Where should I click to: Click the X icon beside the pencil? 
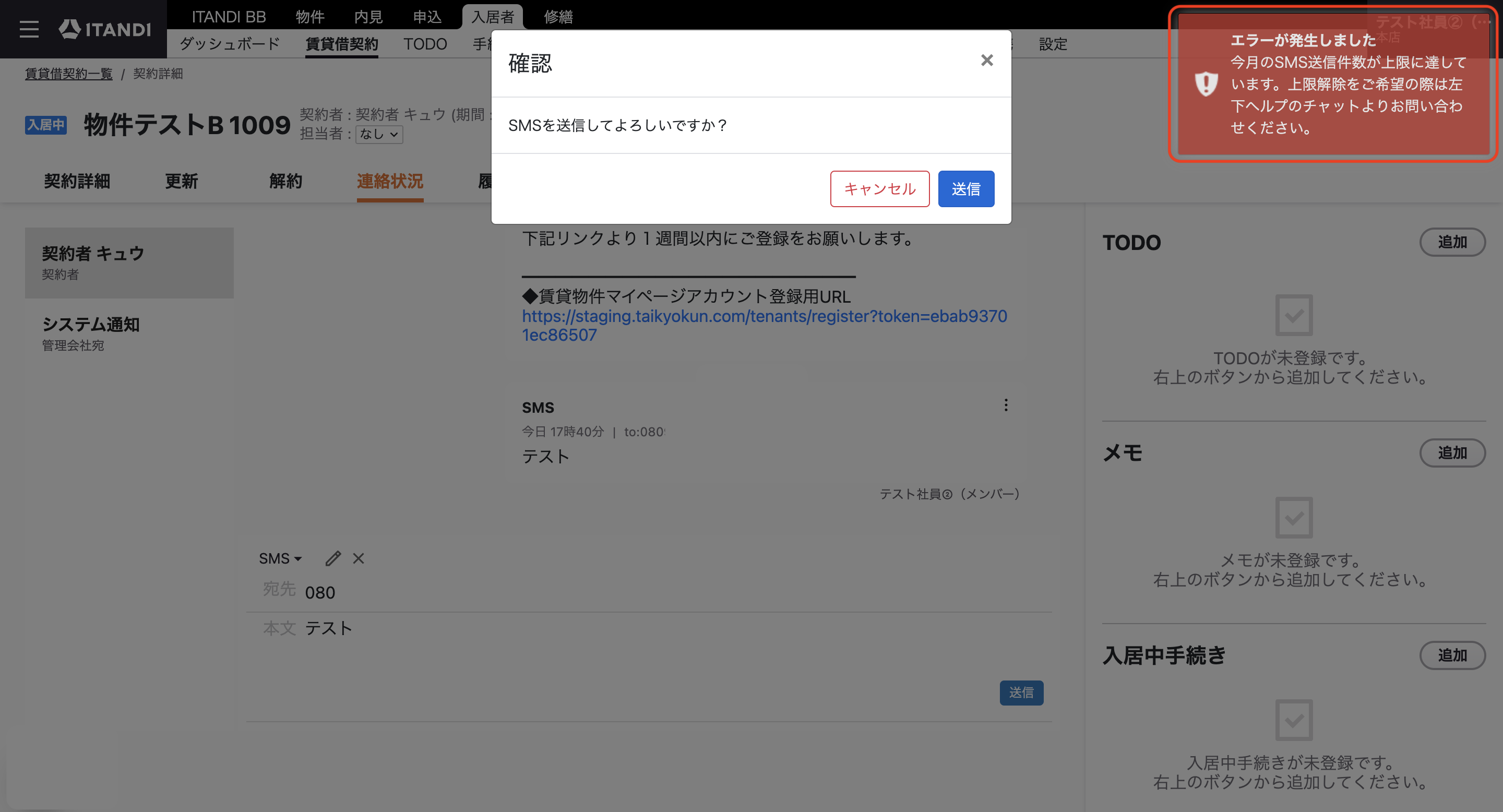(x=358, y=559)
